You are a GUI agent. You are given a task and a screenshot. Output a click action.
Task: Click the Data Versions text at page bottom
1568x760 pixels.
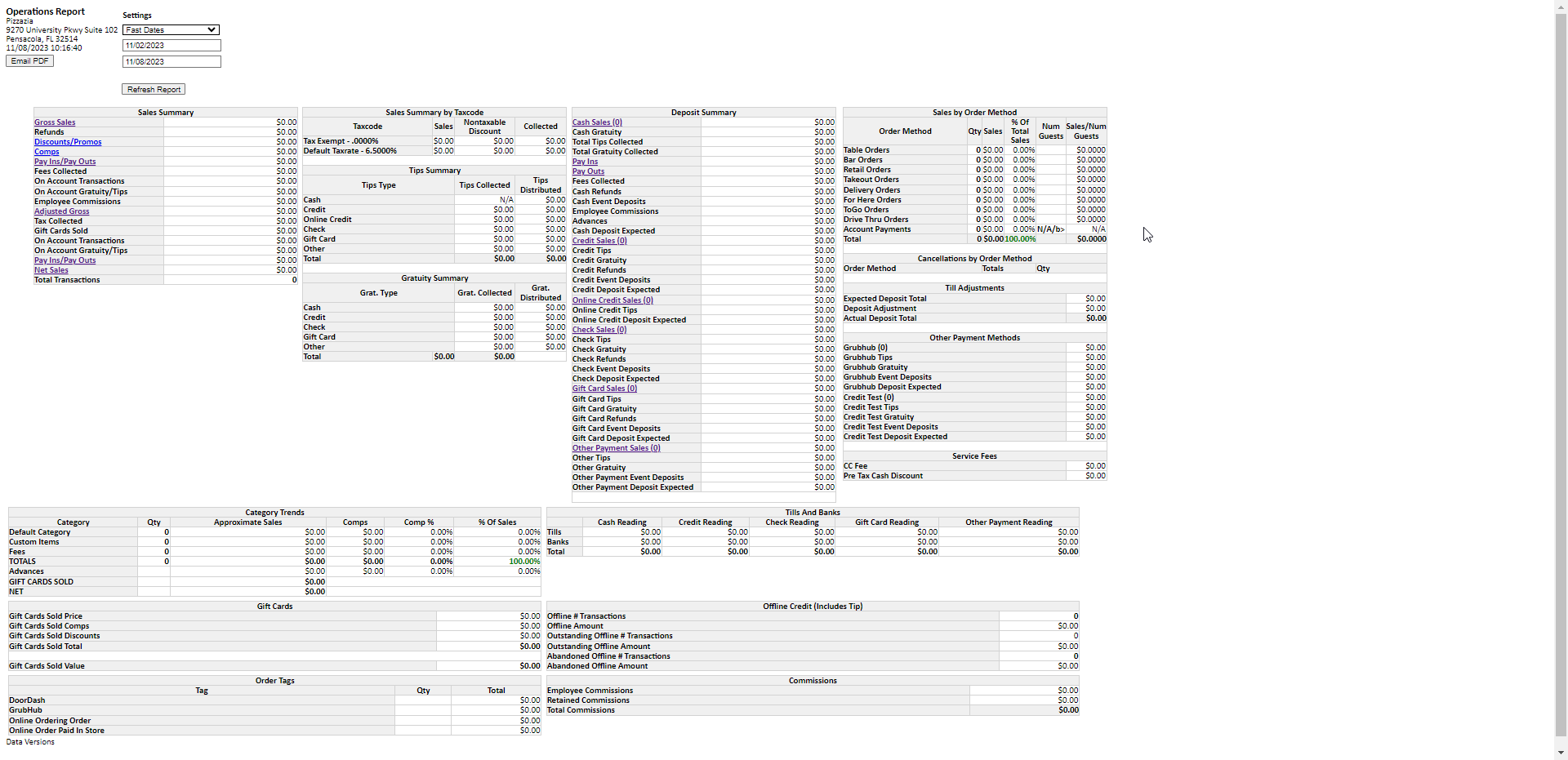[30, 742]
